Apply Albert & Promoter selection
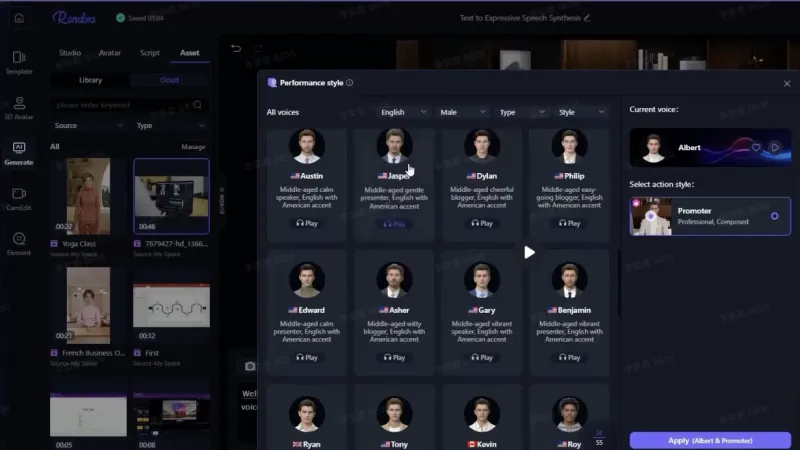Viewport: 800px width, 450px height. click(710, 440)
